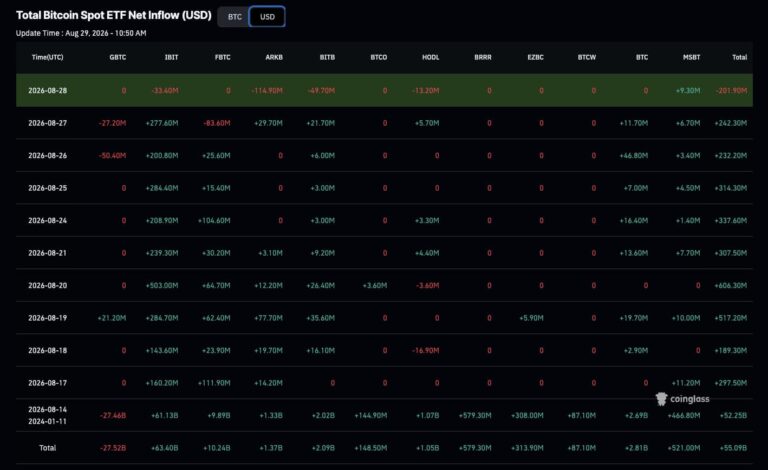Click the Update Time text
768x470 pixels.
[x=81, y=33]
